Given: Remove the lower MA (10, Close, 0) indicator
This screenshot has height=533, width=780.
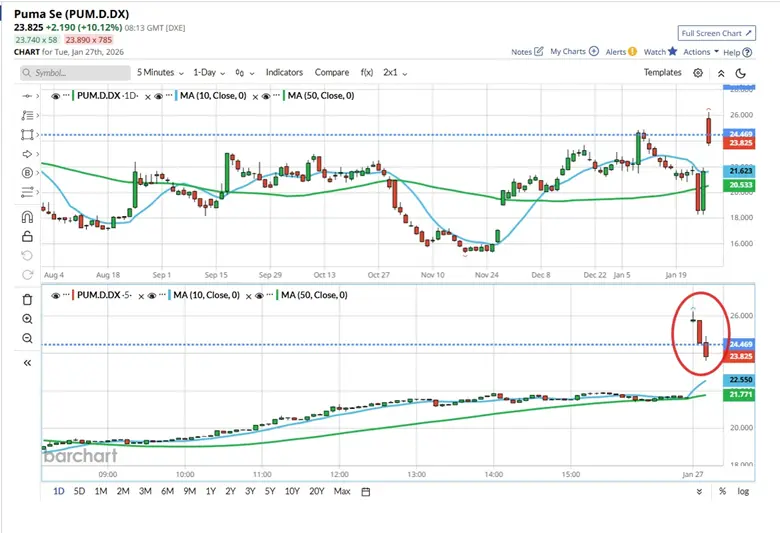Looking at the screenshot, I should tap(249, 297).
